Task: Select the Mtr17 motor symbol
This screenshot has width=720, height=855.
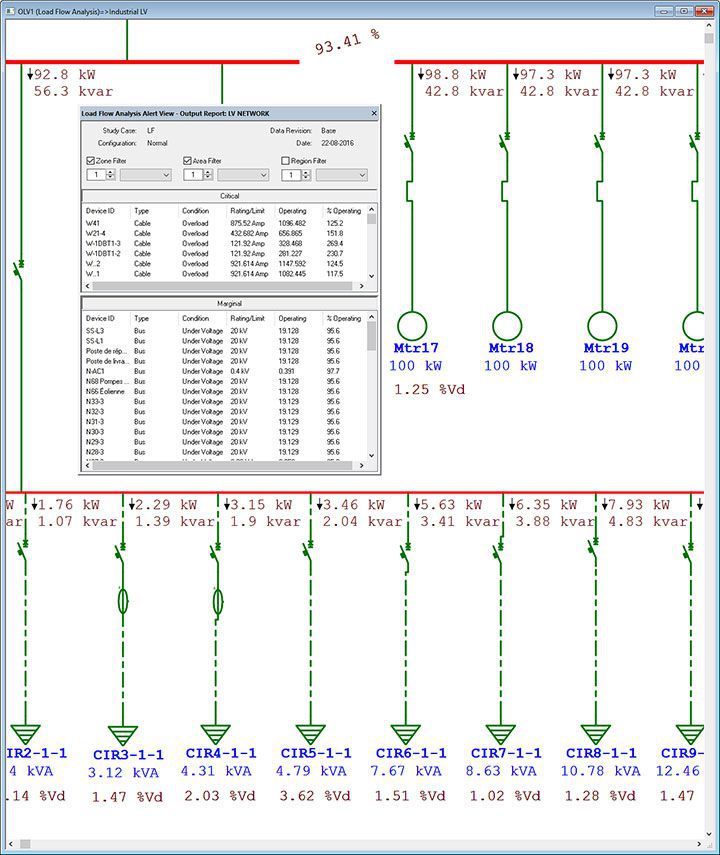Action: click(411, 325)
